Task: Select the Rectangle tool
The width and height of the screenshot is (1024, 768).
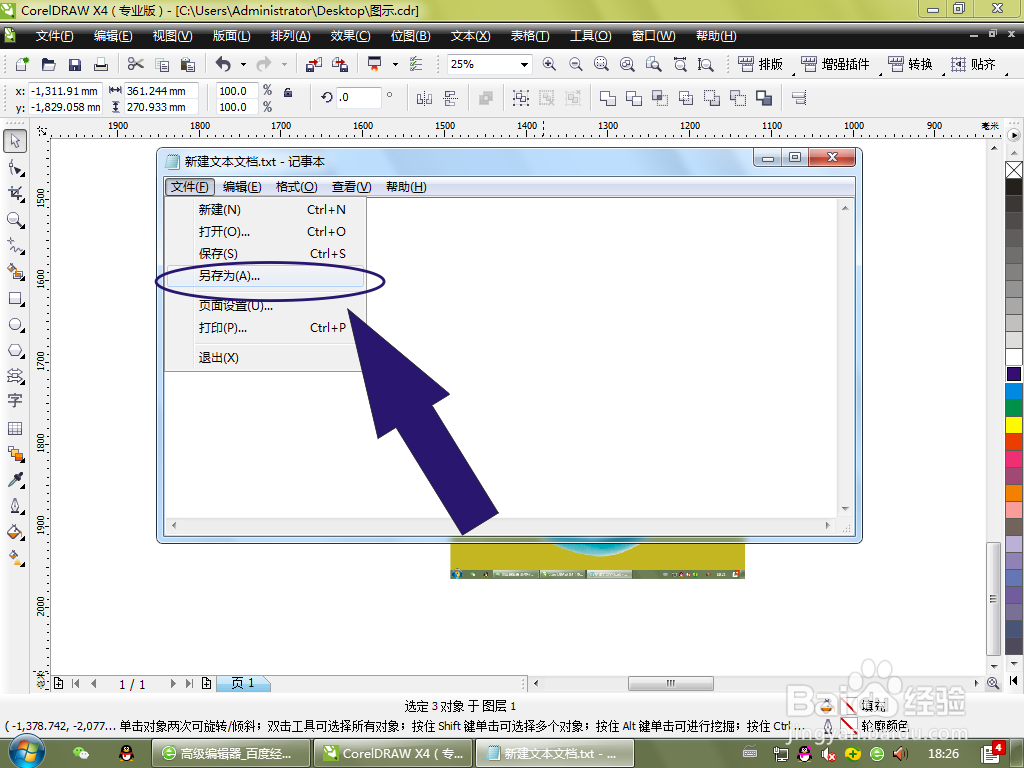Action: 15,298
